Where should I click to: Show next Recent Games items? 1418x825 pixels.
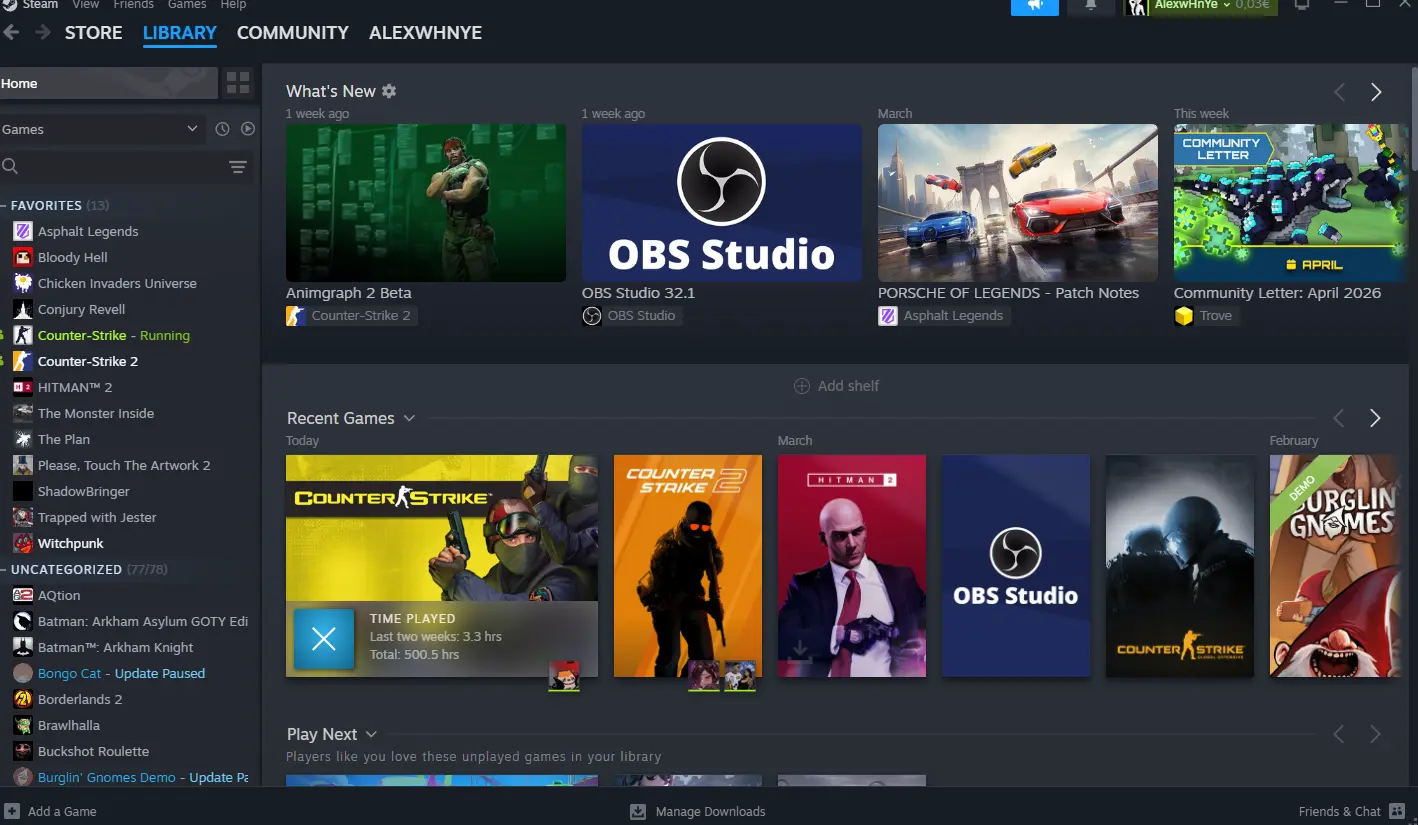click(1376, 418)
